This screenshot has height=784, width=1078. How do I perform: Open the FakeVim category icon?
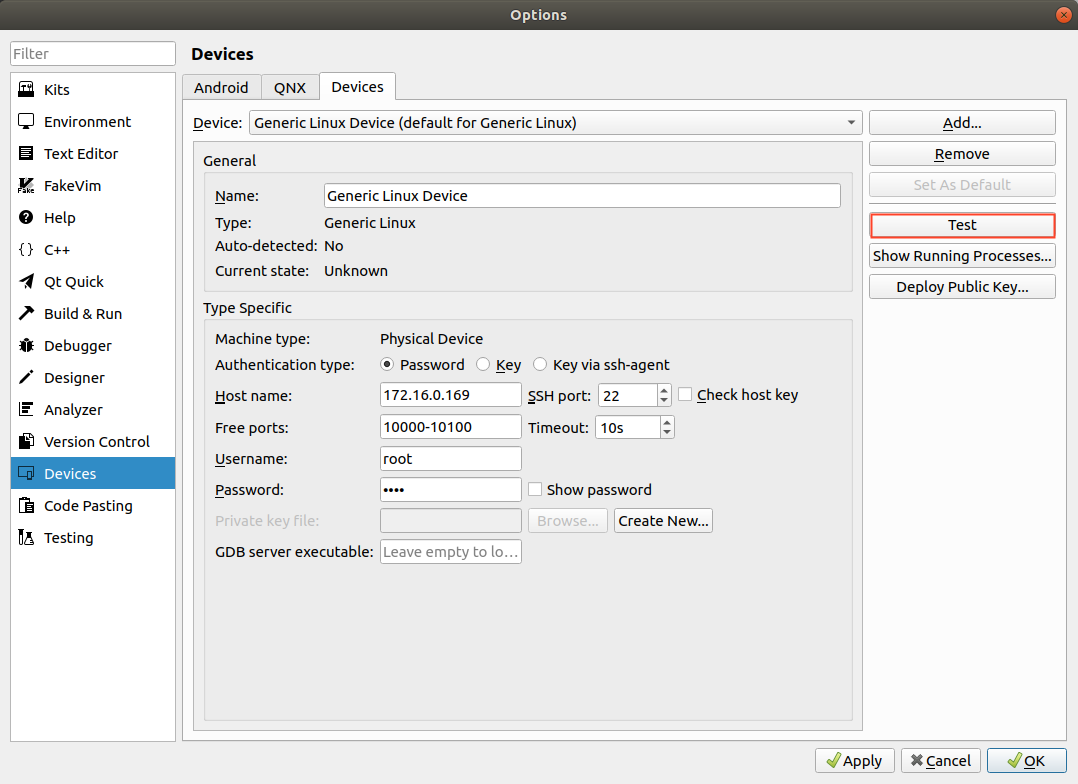point(27,186)
